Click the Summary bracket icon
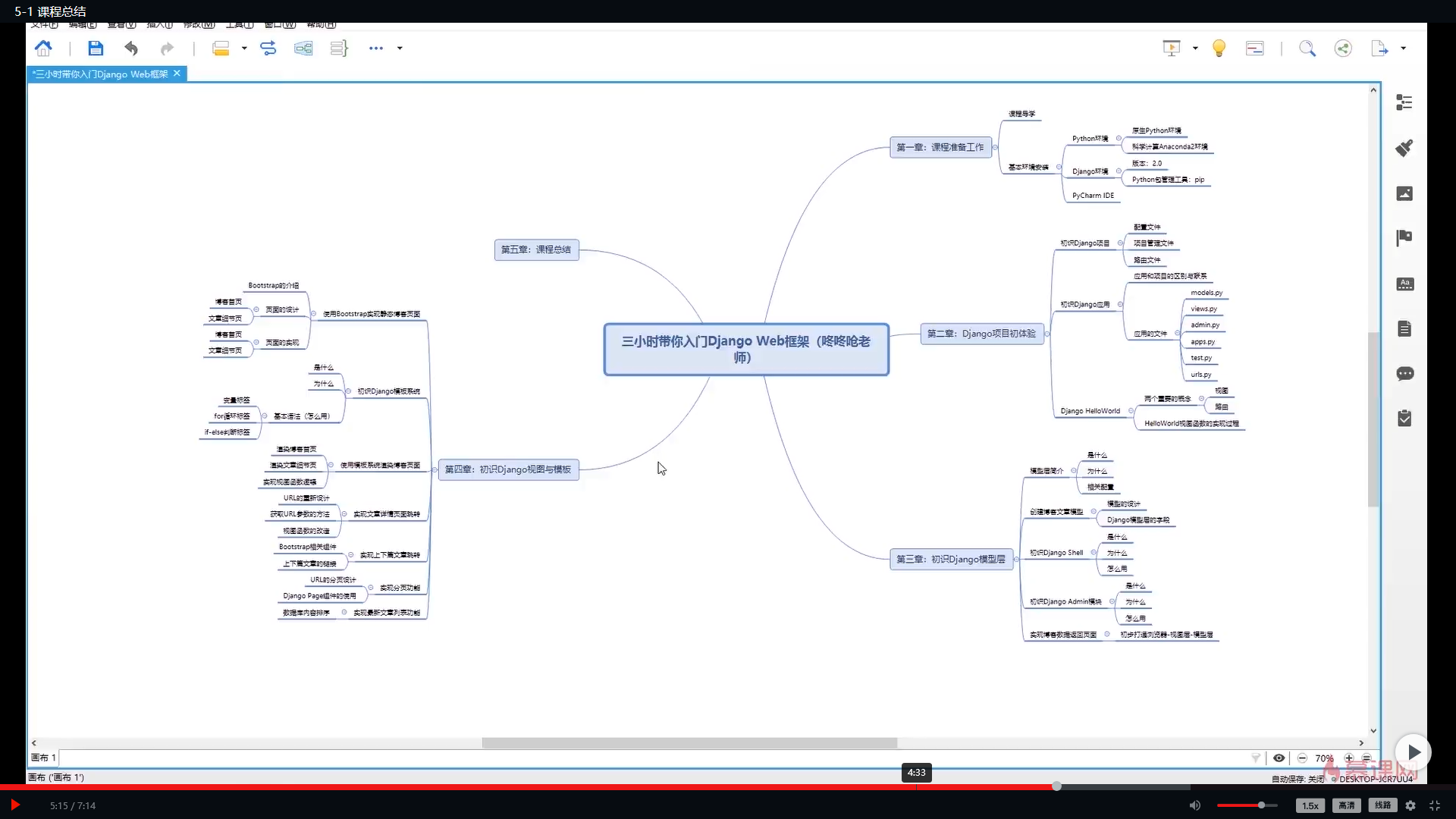Screen dimensions: 1456x819 pyautogui.click(x=339, y=49)
